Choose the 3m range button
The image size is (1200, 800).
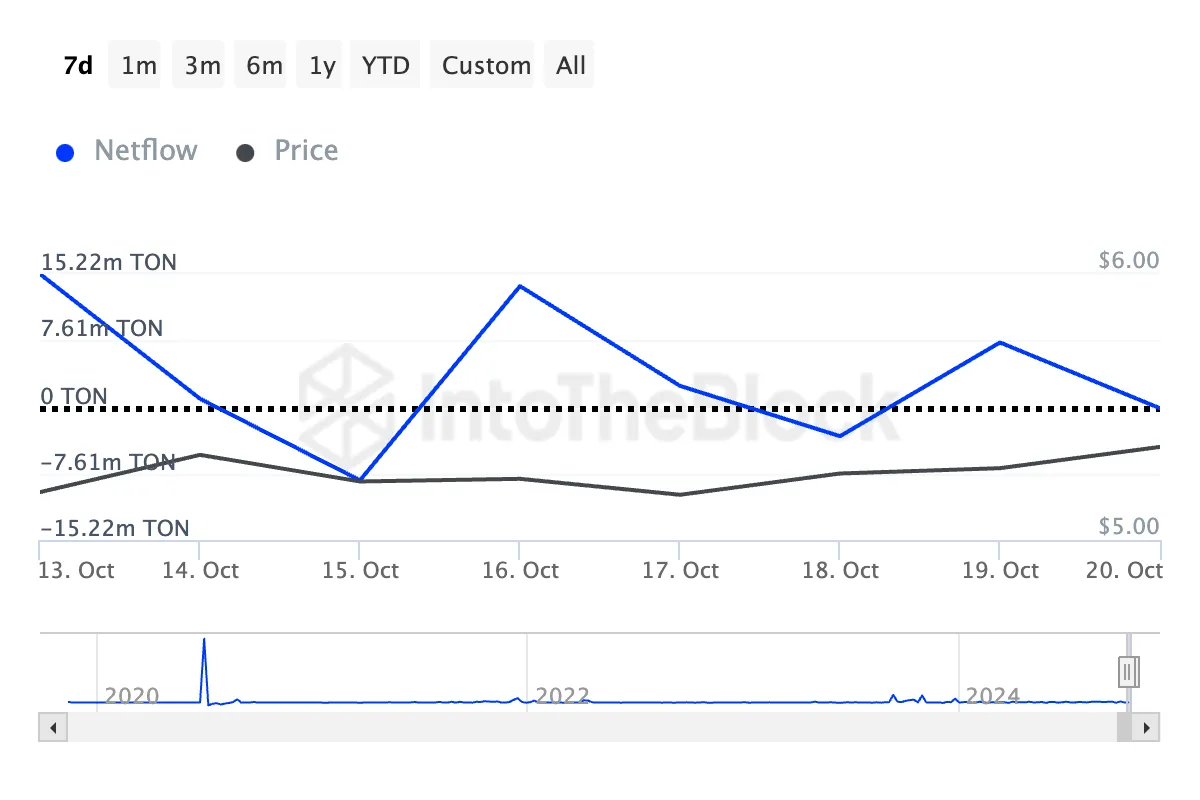[x=202, y=66]
